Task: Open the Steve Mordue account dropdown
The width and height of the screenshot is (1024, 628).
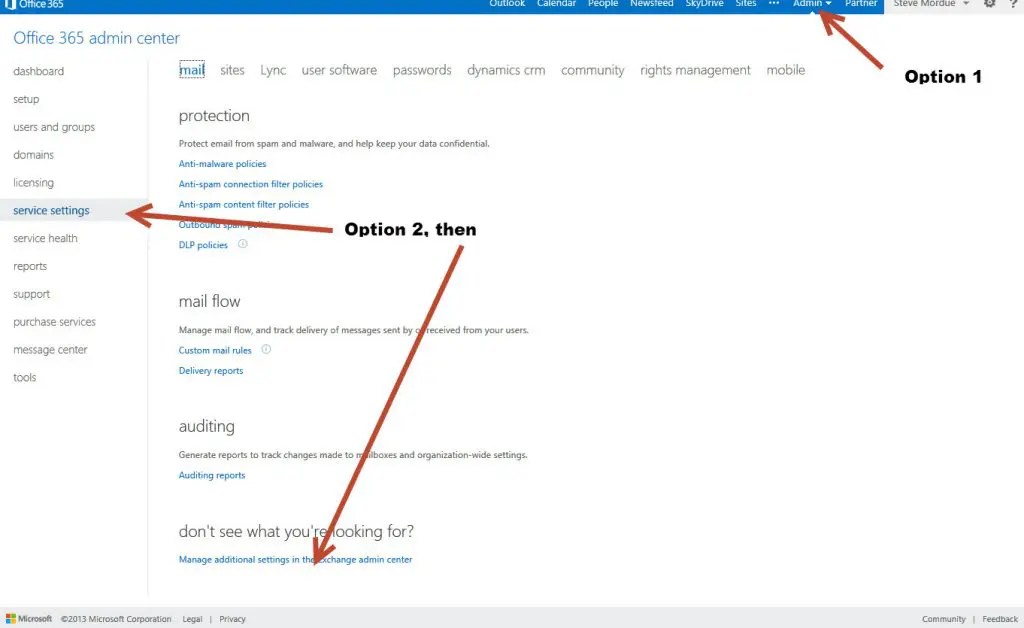Action: [x=929, y=4]
